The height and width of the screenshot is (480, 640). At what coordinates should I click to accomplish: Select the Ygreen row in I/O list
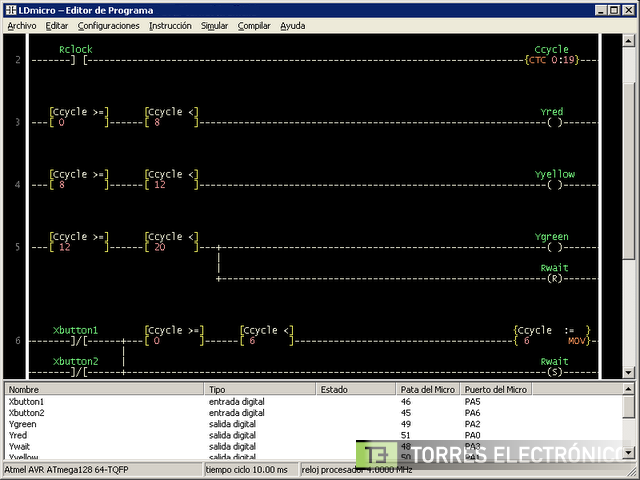coord(313,424)
